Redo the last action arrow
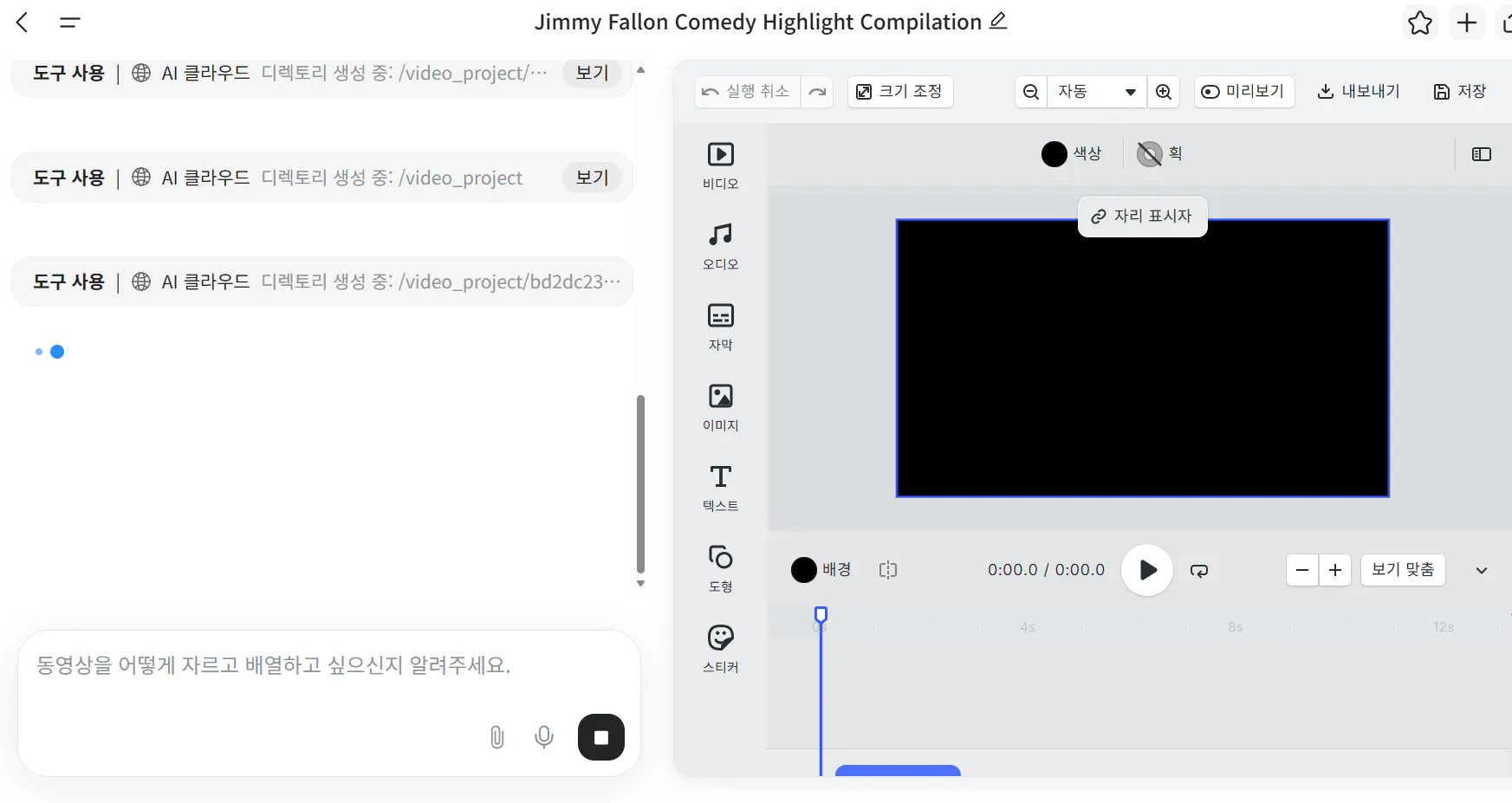Screen dimensions: 1512x803 pos(817,92)
